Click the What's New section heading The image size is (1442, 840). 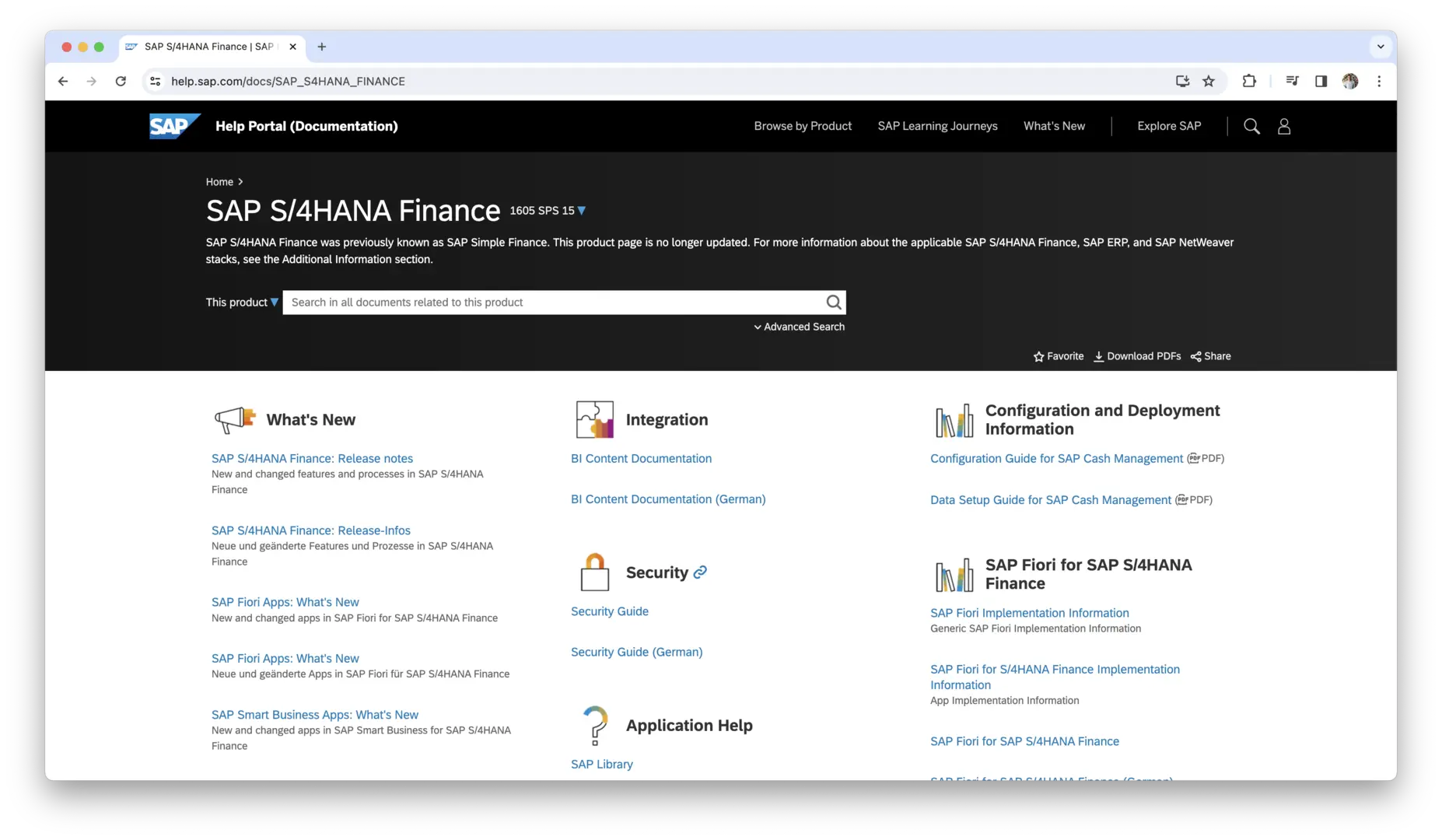click(x=311, y=420)
